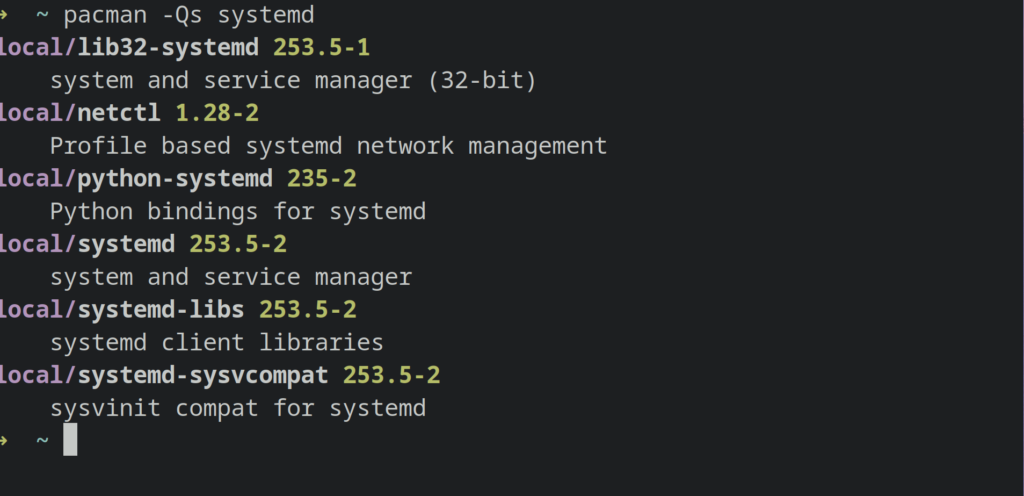1024x496 pixels.
Task: Click the tilde on the last prompt line
Action: point(42,440)
